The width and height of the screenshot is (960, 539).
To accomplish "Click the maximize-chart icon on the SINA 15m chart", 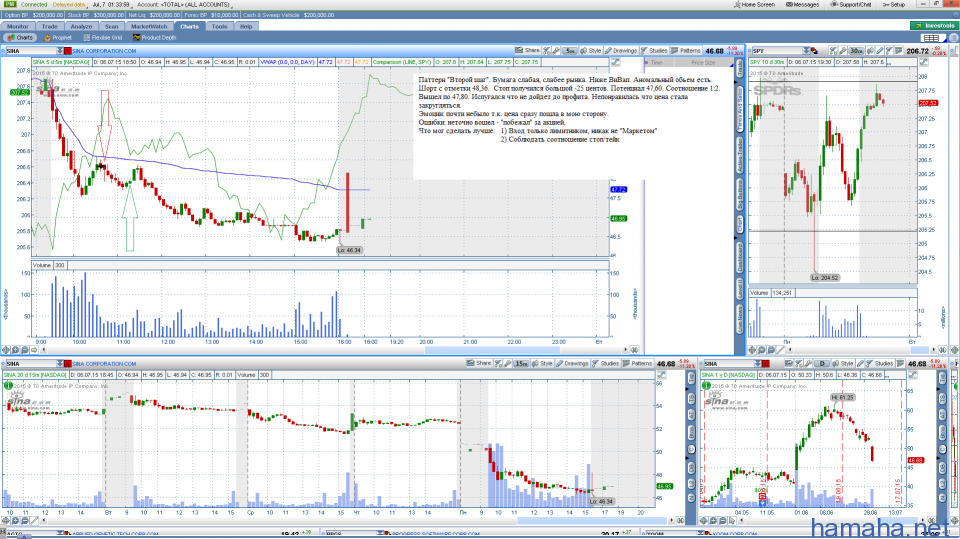I will tap(664, 374).
